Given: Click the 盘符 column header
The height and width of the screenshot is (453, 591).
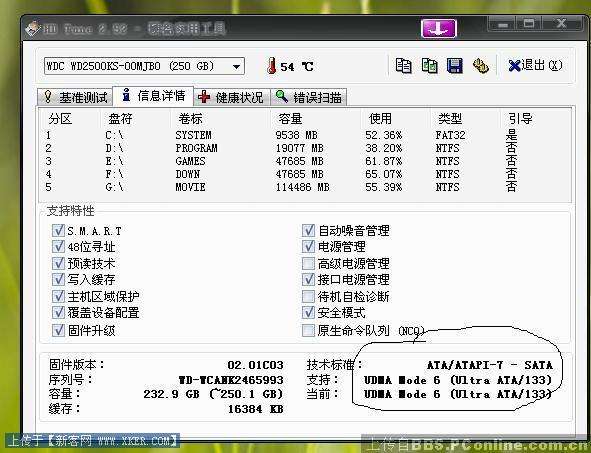Looking at the screenshot, I should point(120,119).
